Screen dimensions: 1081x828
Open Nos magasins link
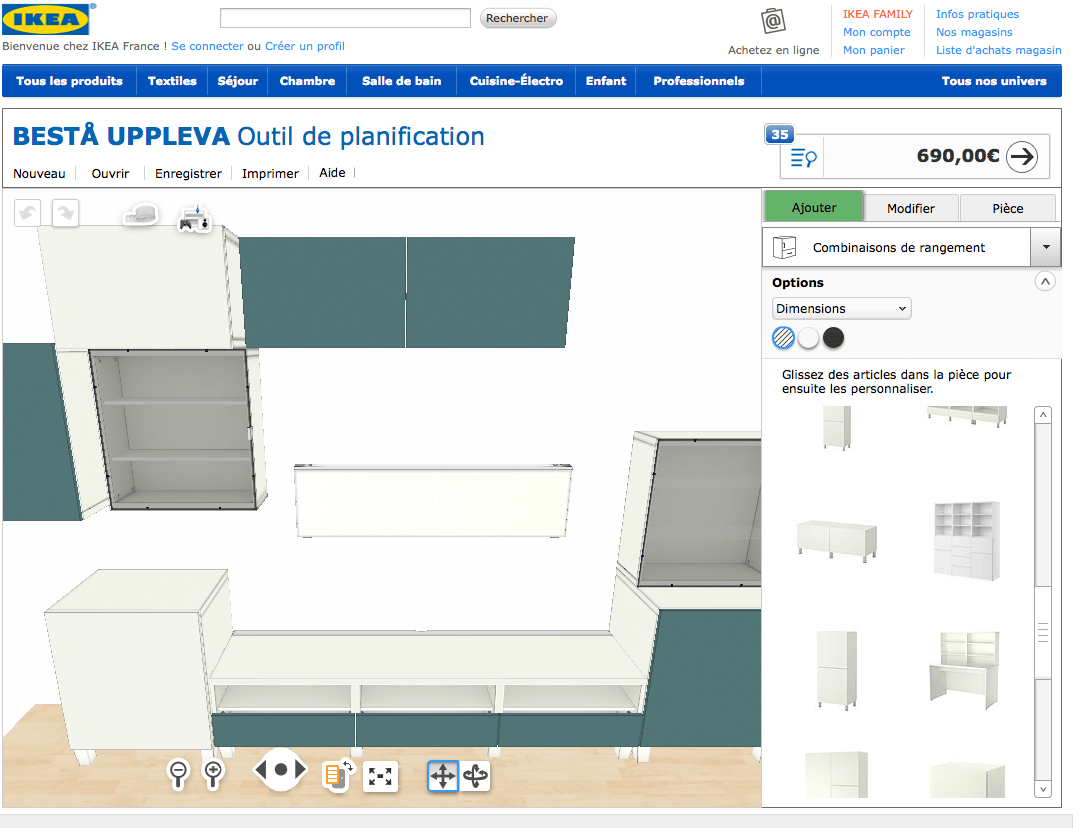pyautogui.click(x=974, y=32)
